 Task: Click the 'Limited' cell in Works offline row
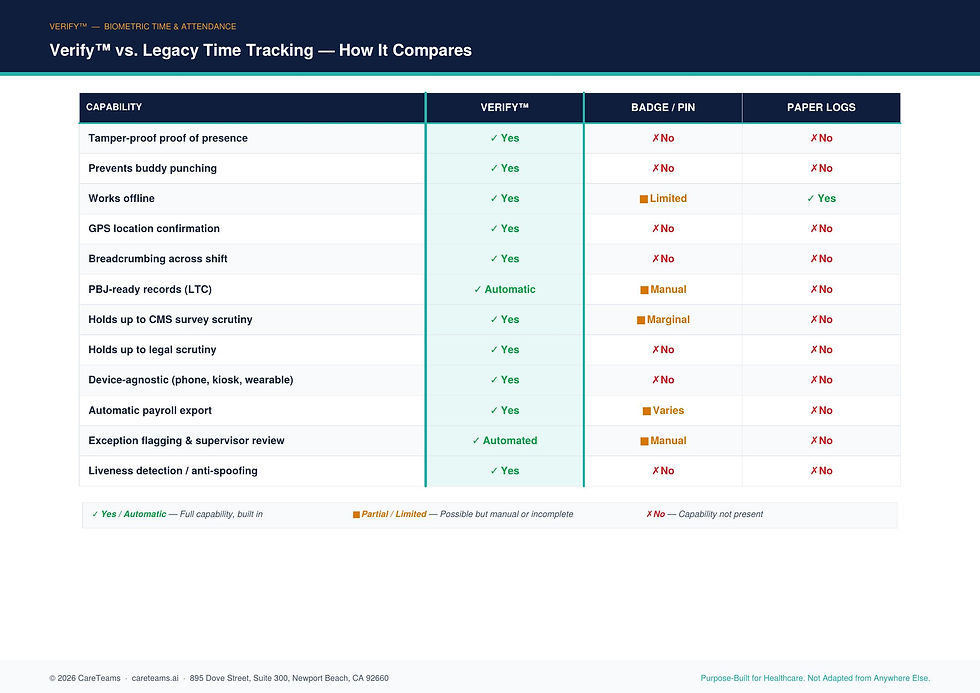pos(663,198)
